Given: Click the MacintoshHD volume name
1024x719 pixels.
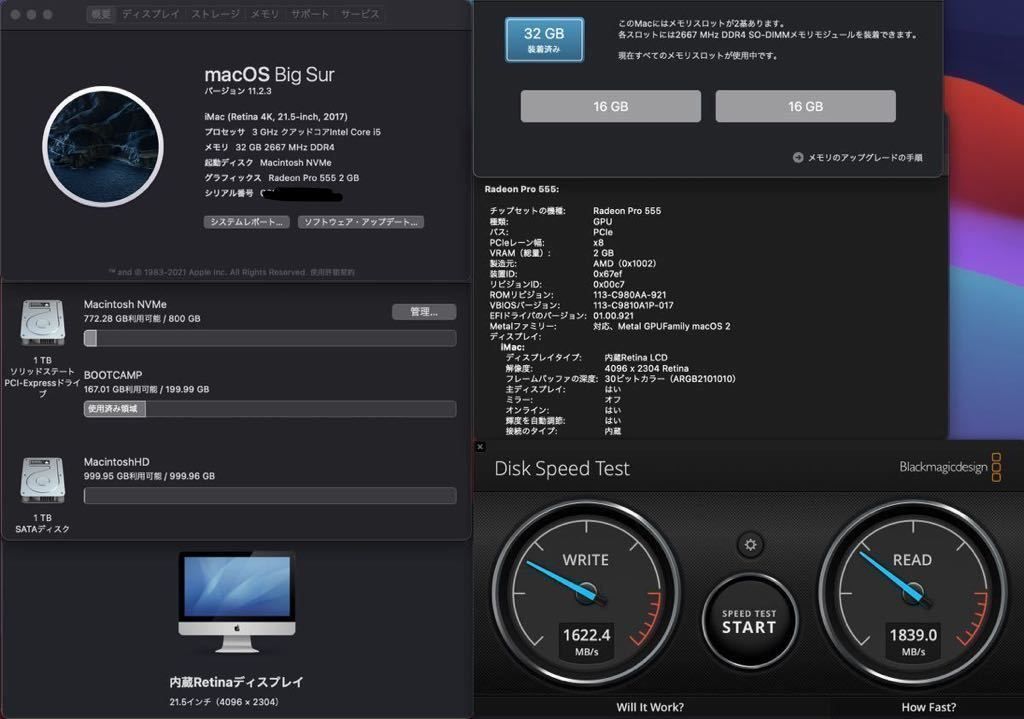Looking at the screenshot, I should coord(116,462).
